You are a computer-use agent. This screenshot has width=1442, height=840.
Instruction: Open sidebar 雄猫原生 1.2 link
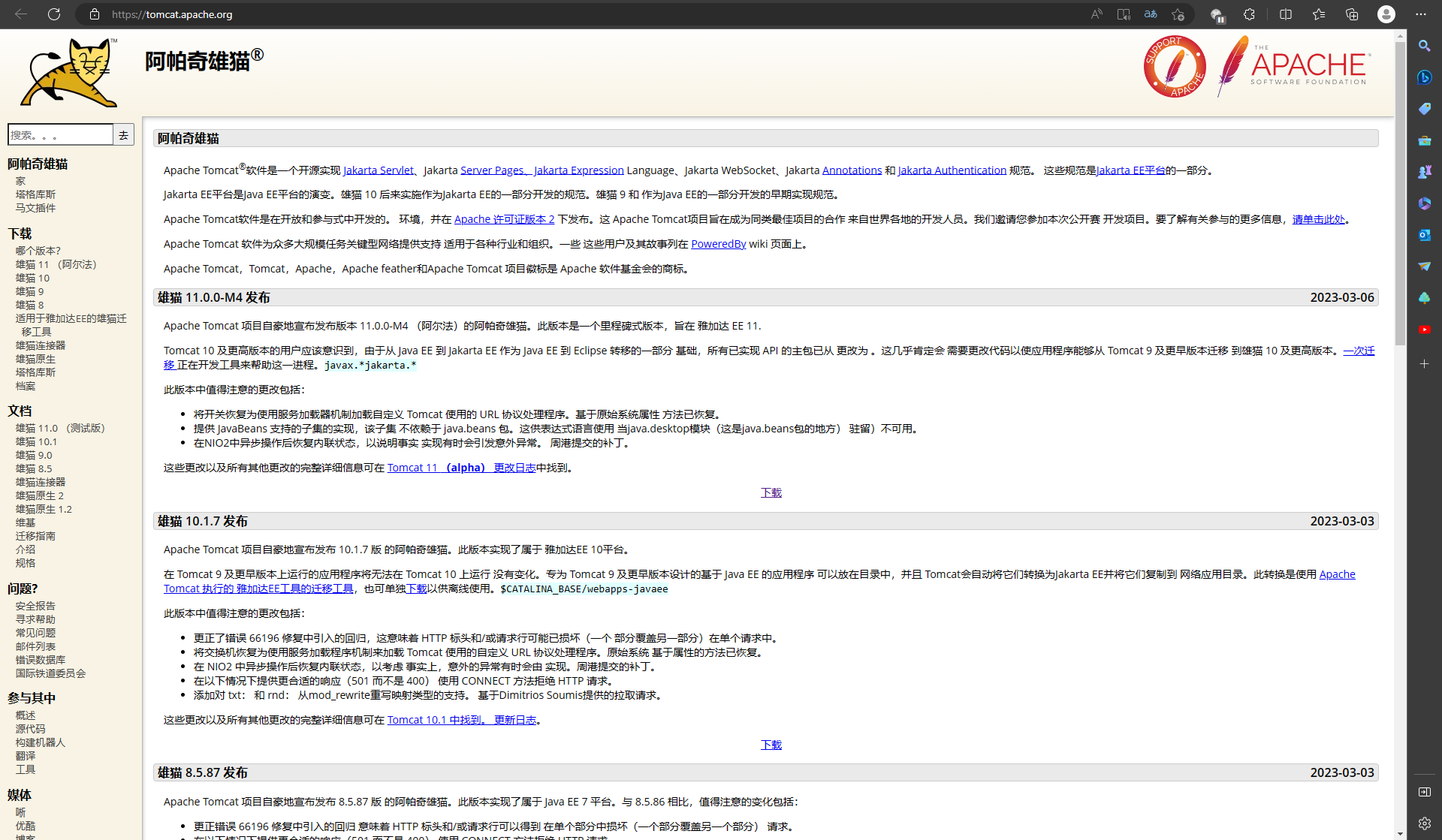pos(44,509)
